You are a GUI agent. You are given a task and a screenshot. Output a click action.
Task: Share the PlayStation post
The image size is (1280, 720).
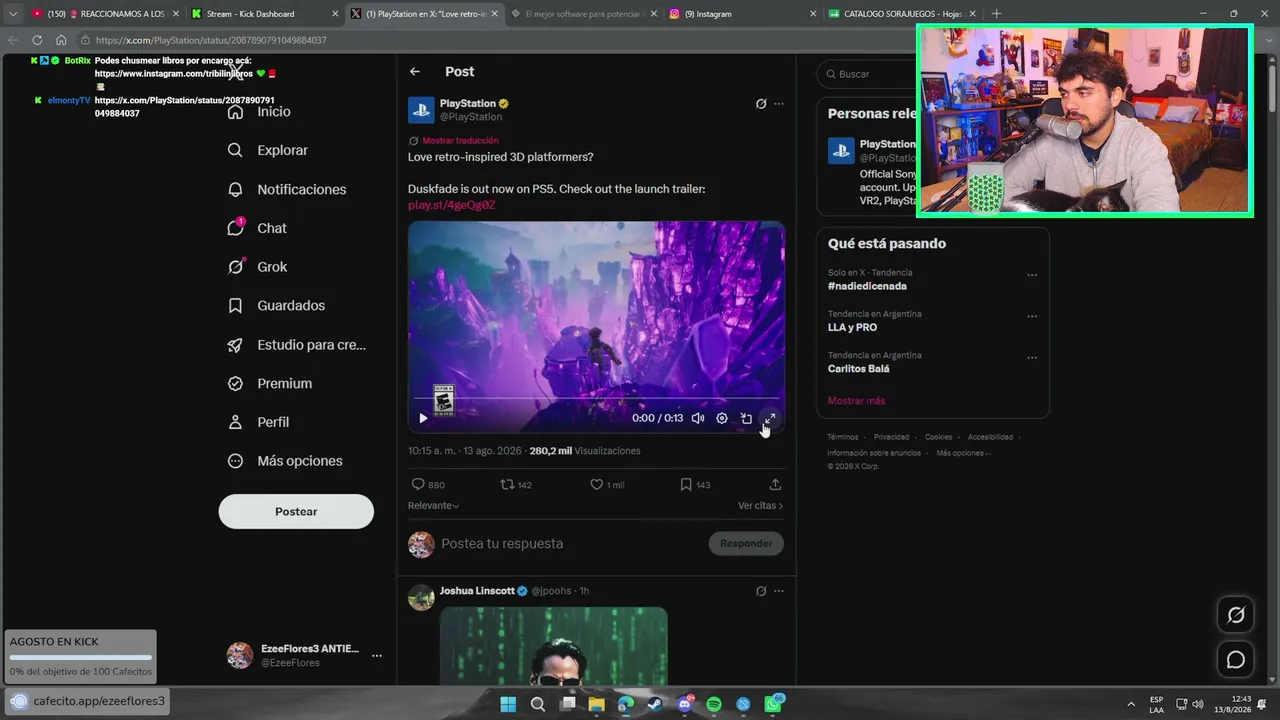tap(775, 485)
